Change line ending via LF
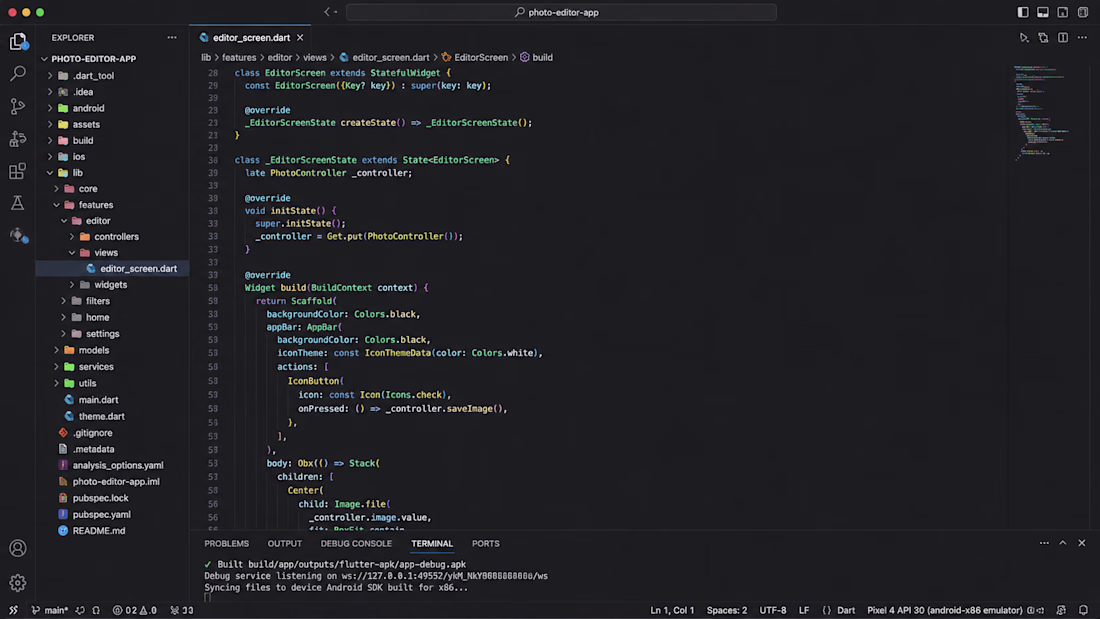The image size is (1100, 619). [804, 611]
